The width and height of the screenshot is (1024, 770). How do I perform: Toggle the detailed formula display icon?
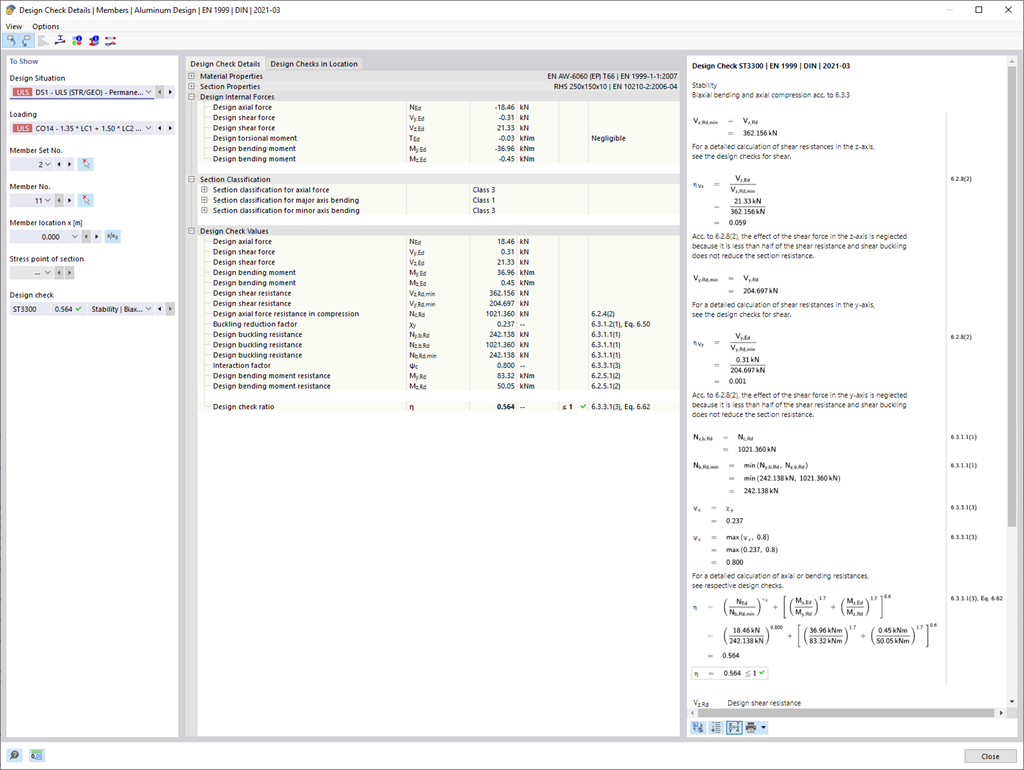[x=733, y=729]
